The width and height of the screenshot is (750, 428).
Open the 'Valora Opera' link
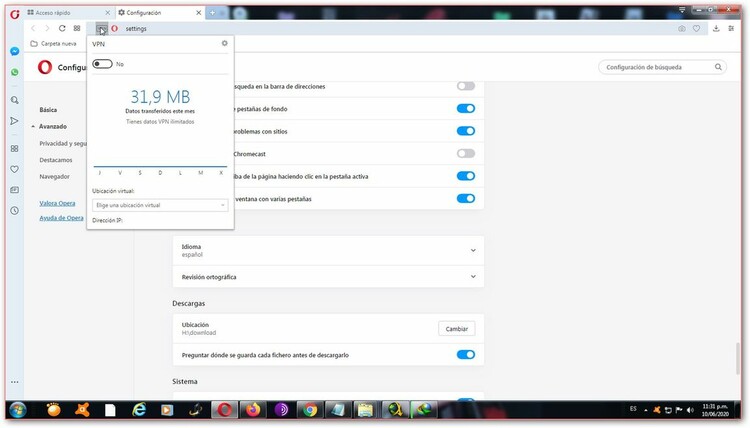[x=57, y=203]
